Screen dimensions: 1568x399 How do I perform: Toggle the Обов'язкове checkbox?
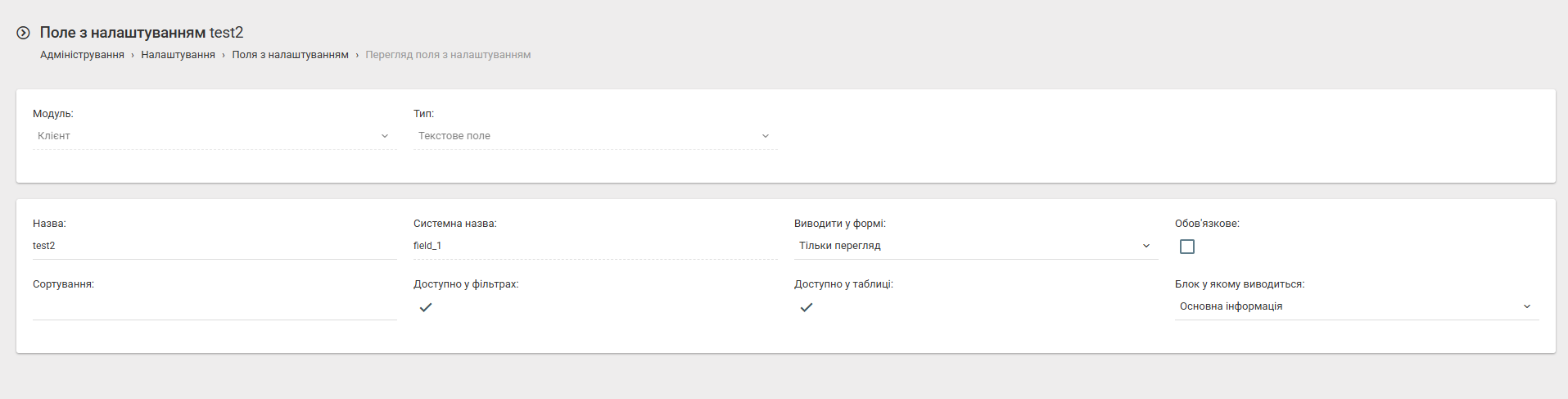1186,247
